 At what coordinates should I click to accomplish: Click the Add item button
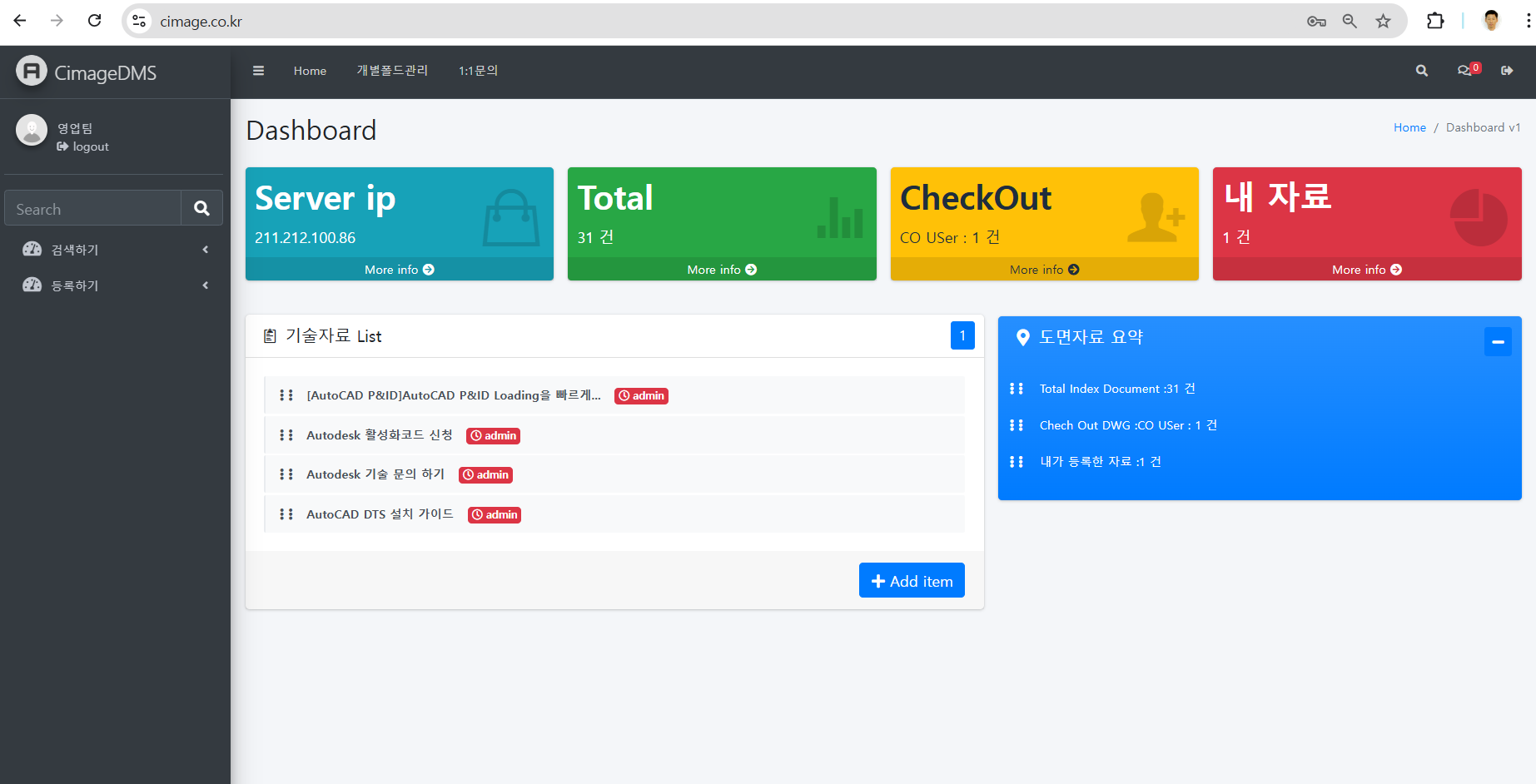[x=912, y=580]
